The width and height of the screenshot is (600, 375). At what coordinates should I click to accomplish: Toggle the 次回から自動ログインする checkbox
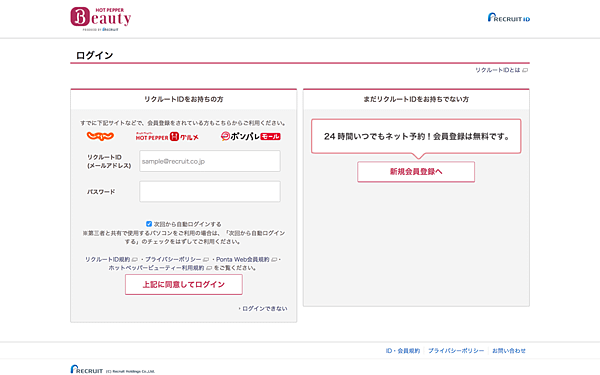click(x=149, y=224)
